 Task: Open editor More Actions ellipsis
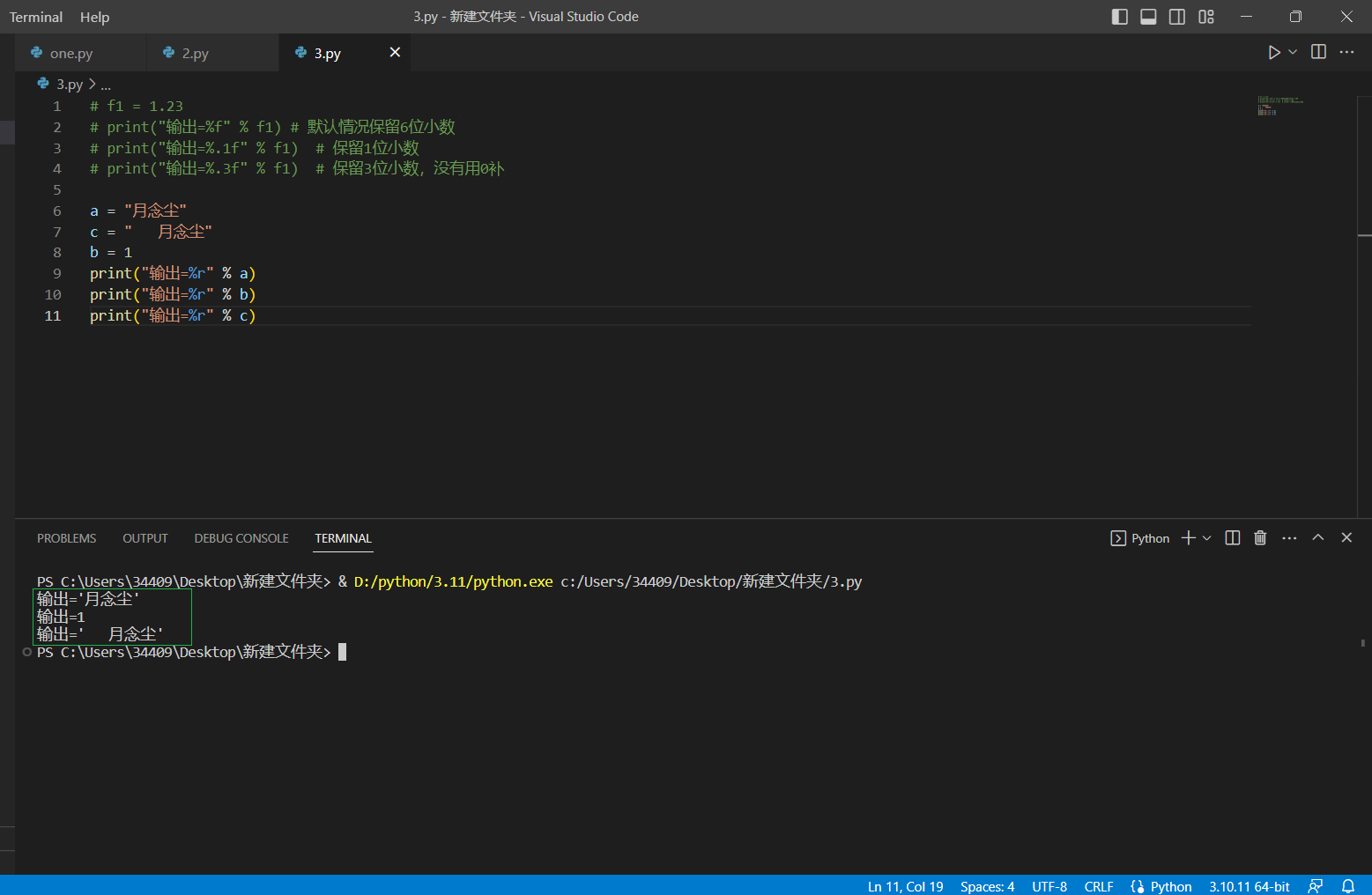[x=1346, y=52]
